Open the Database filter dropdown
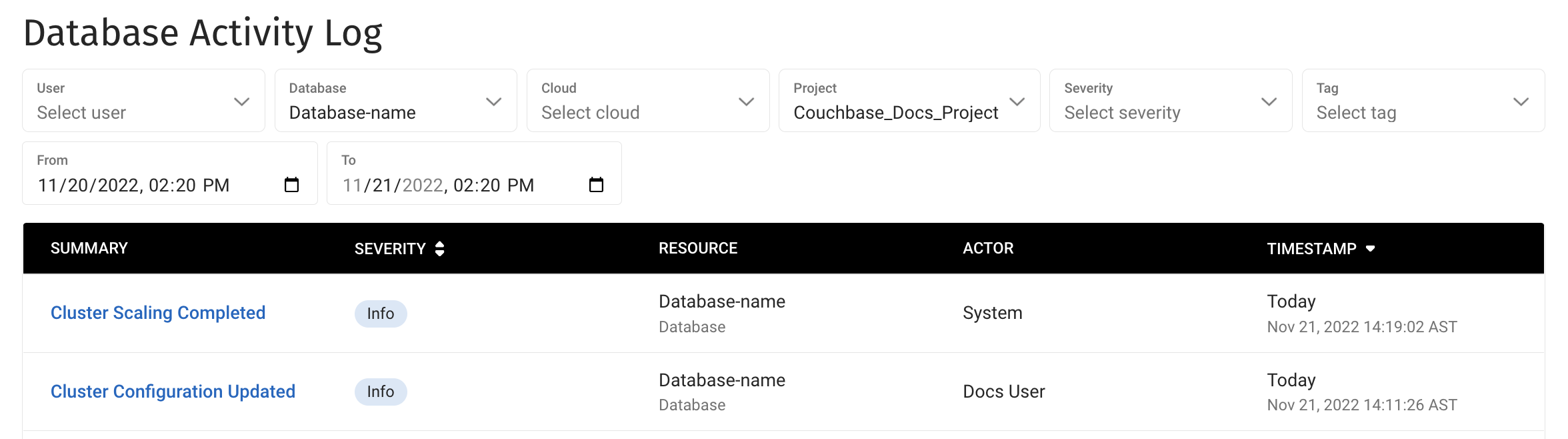The image size is (1568, 439). 396,101
